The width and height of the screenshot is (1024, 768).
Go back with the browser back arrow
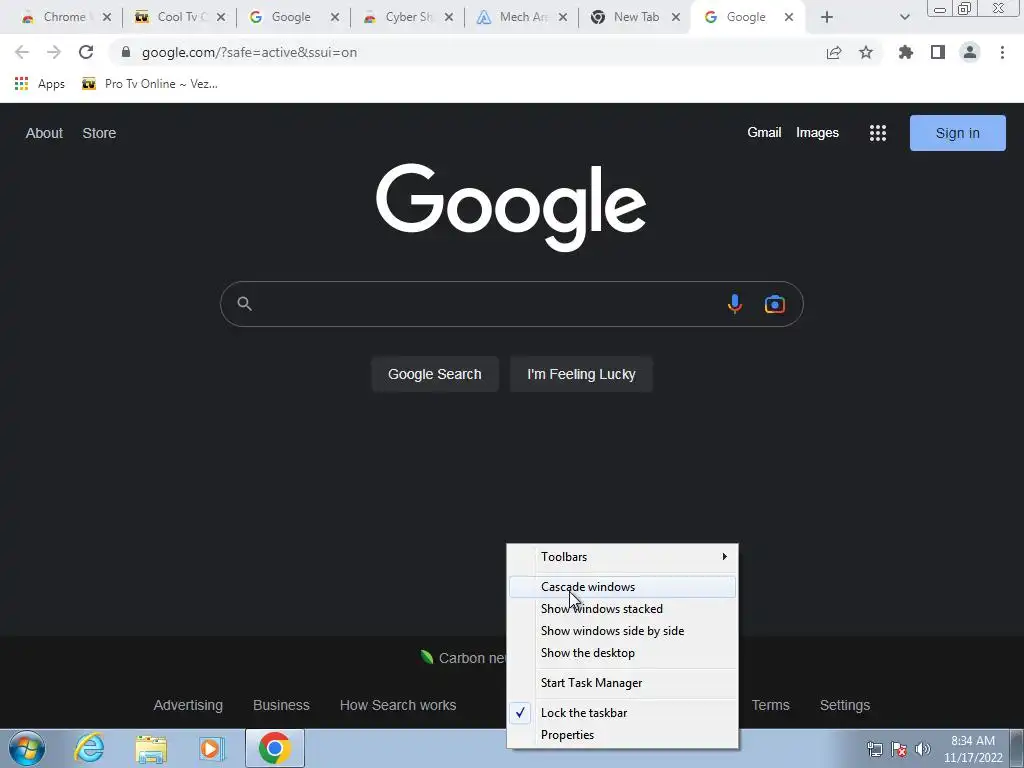coord(22,52)
